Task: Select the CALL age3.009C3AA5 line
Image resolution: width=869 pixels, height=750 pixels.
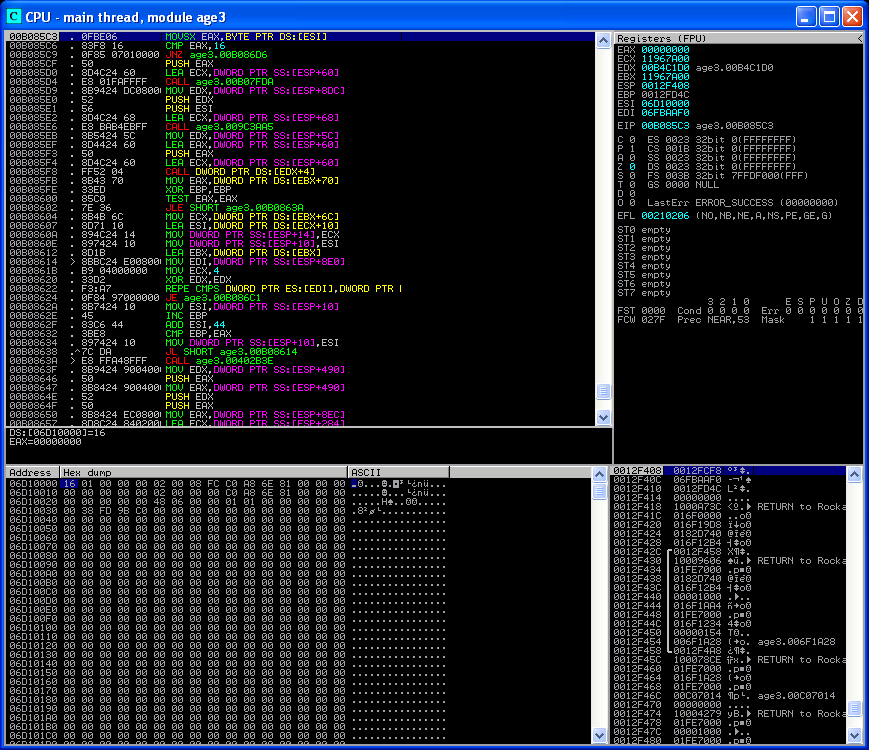Action: [219, 126]
